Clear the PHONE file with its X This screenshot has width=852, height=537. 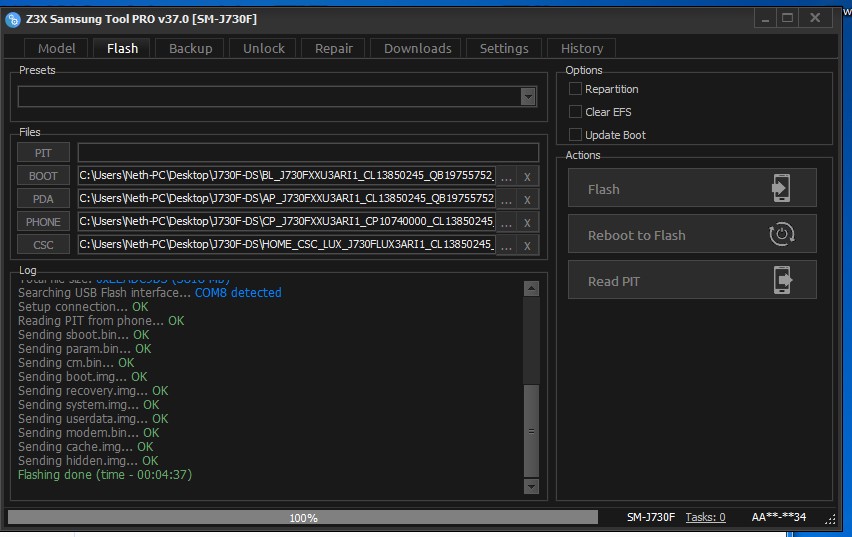coord(527,222)
